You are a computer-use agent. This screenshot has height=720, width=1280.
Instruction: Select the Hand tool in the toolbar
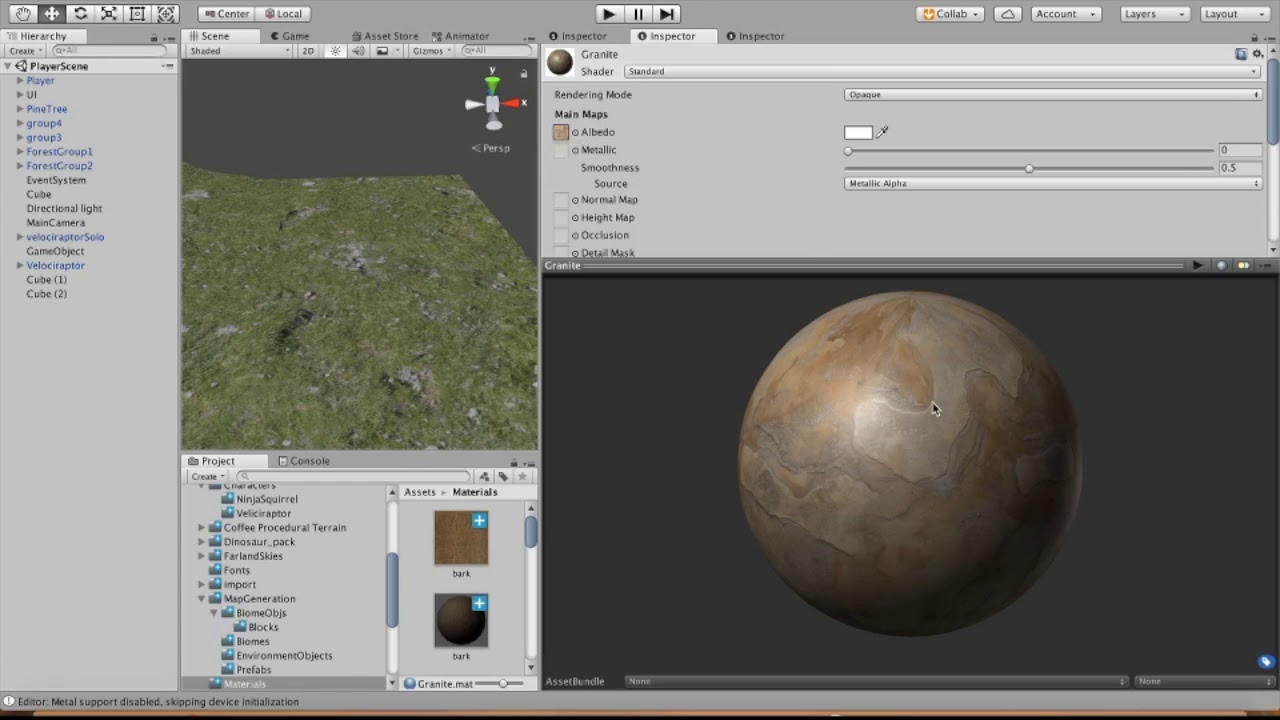pyautogui.click(x=23, y=14)
